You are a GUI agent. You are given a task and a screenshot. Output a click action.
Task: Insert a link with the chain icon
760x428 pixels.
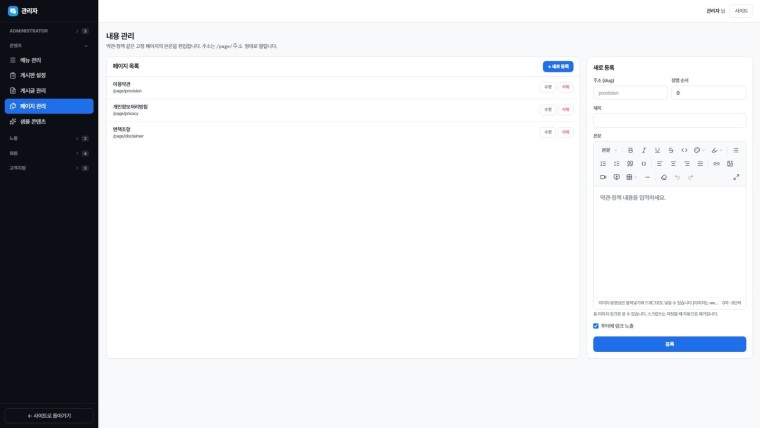(x=716, y=164)
